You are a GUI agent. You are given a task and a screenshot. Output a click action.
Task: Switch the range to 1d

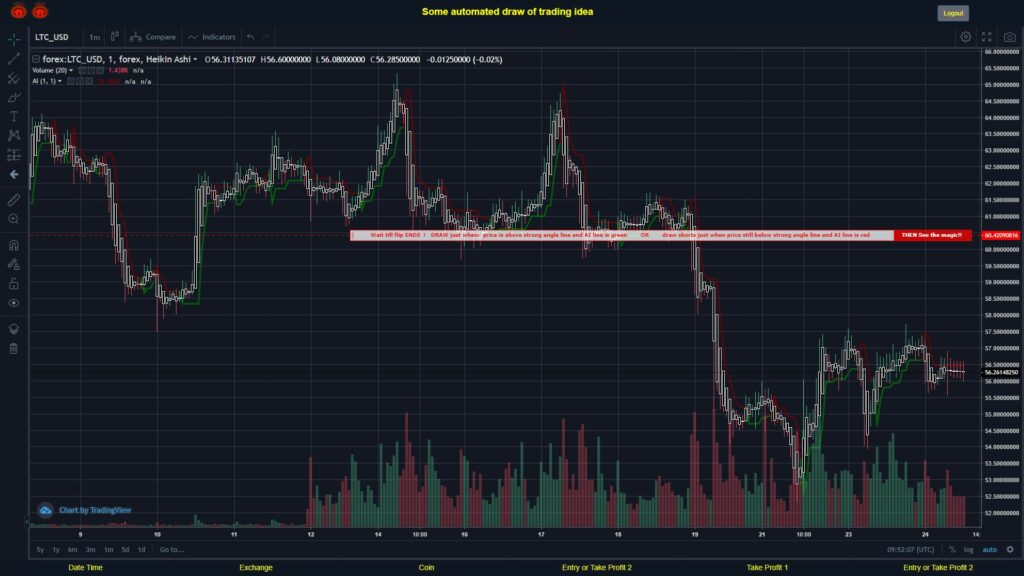pyautogui.click(x=141, y=550)
